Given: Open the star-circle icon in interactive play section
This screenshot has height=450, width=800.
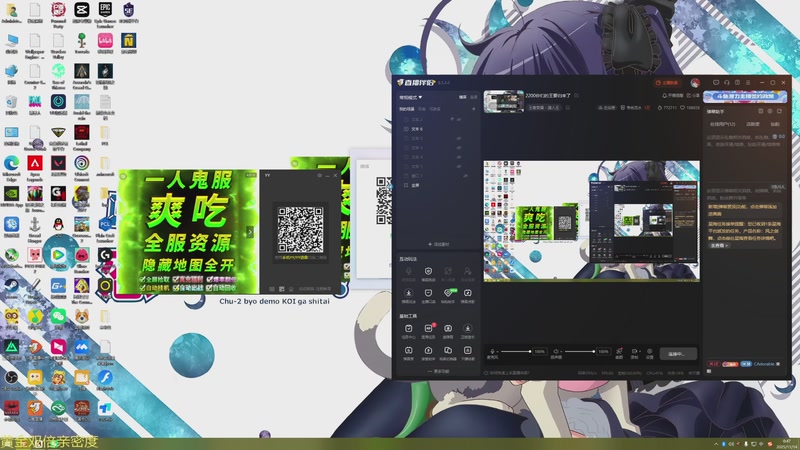Looking at the screenshot, I should (x=409, y=293).
